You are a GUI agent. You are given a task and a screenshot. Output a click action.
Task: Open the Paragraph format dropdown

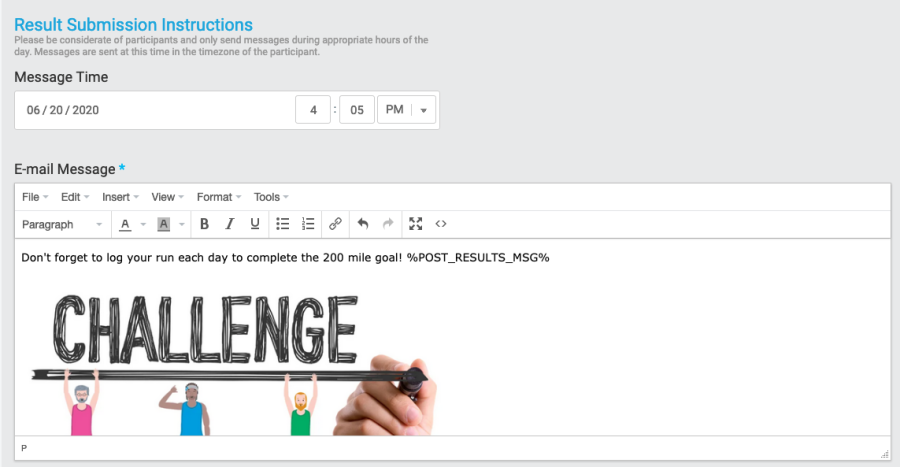pyautogui.click(x=62, y=224)
